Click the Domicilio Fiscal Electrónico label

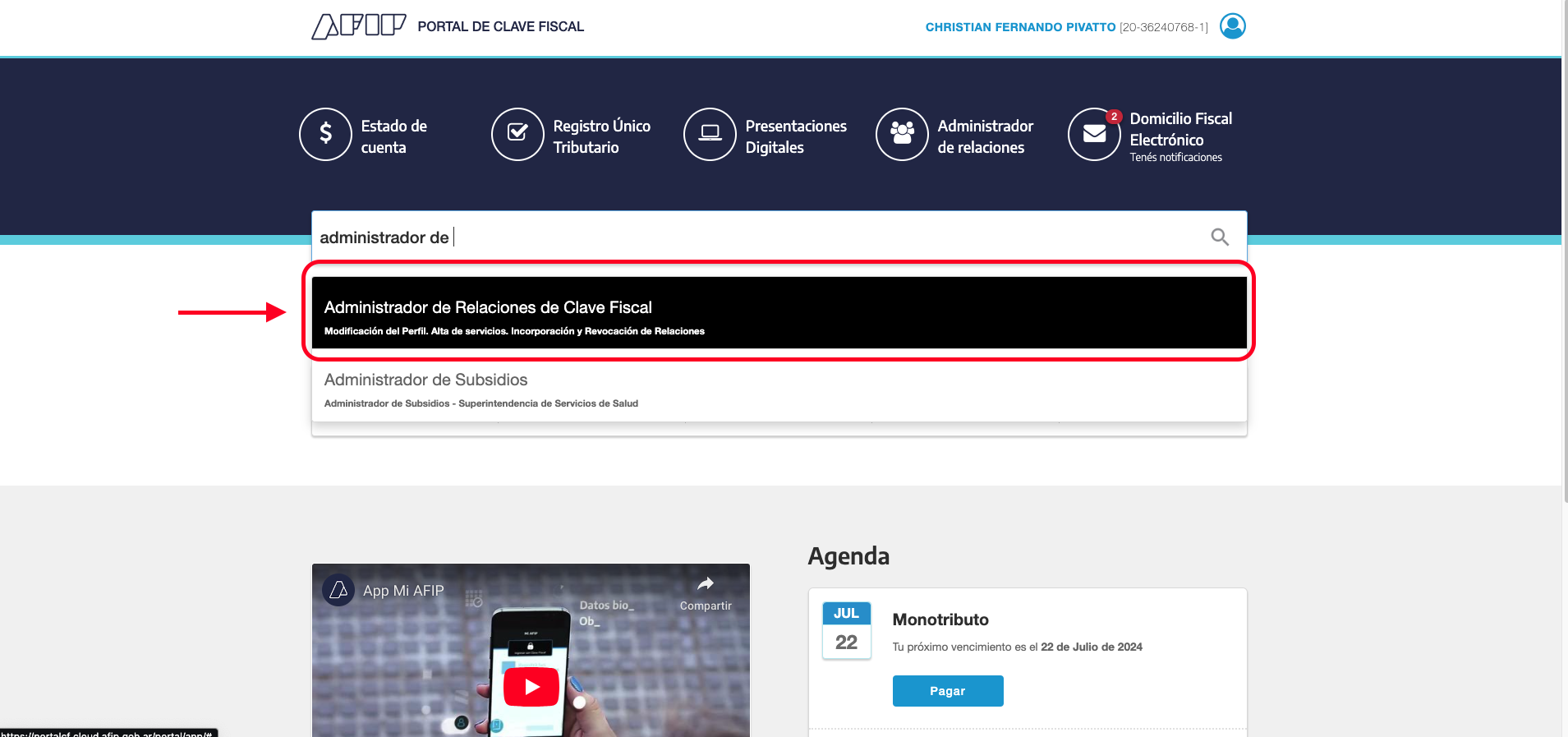coord(1180,129)
